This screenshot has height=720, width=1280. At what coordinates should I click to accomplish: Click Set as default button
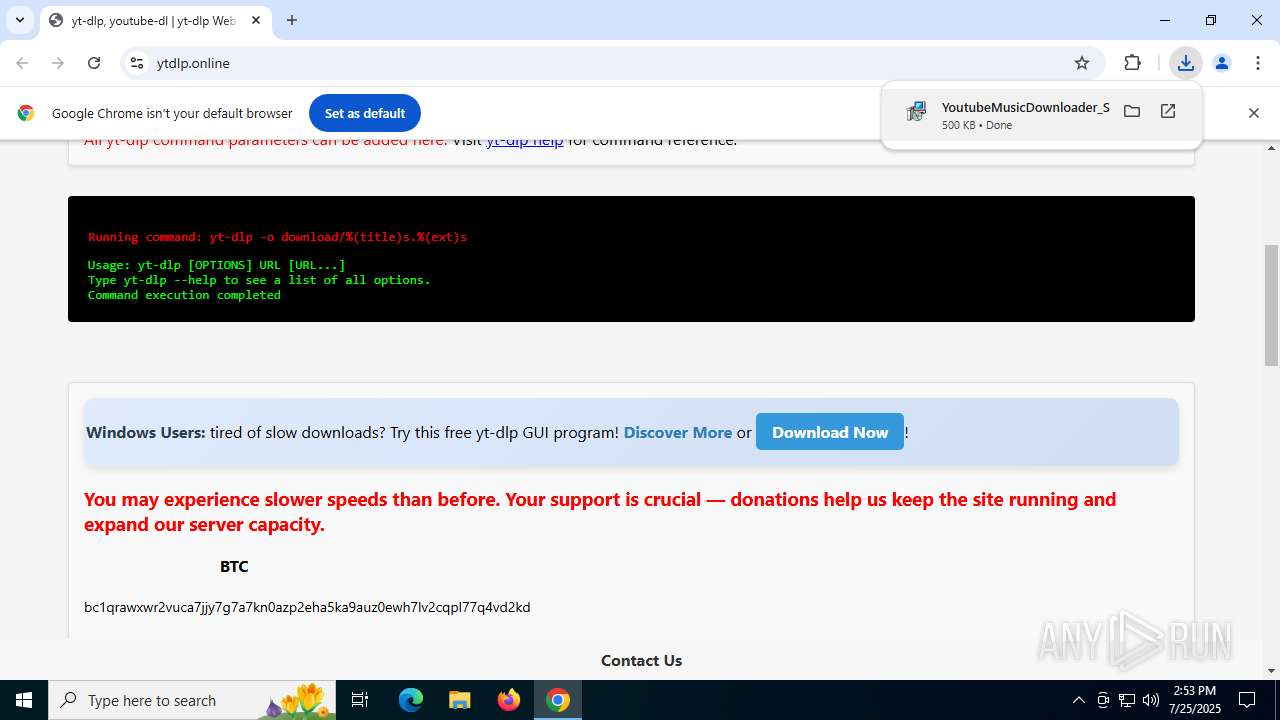point(365,113)
